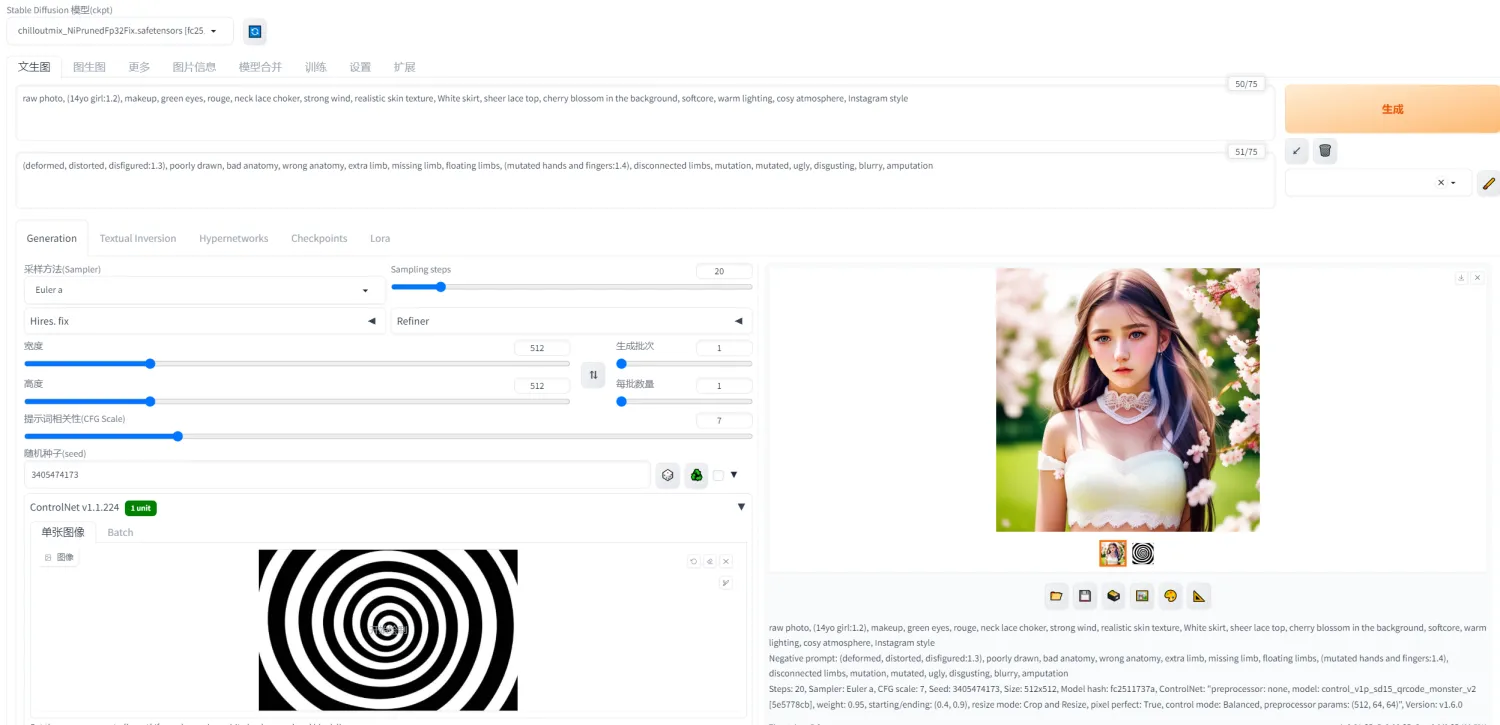Viewport: 1500px width, 725px height.
Task: Click the positive prompt text box
Action: pyautogui.click(x=645, y=113)
